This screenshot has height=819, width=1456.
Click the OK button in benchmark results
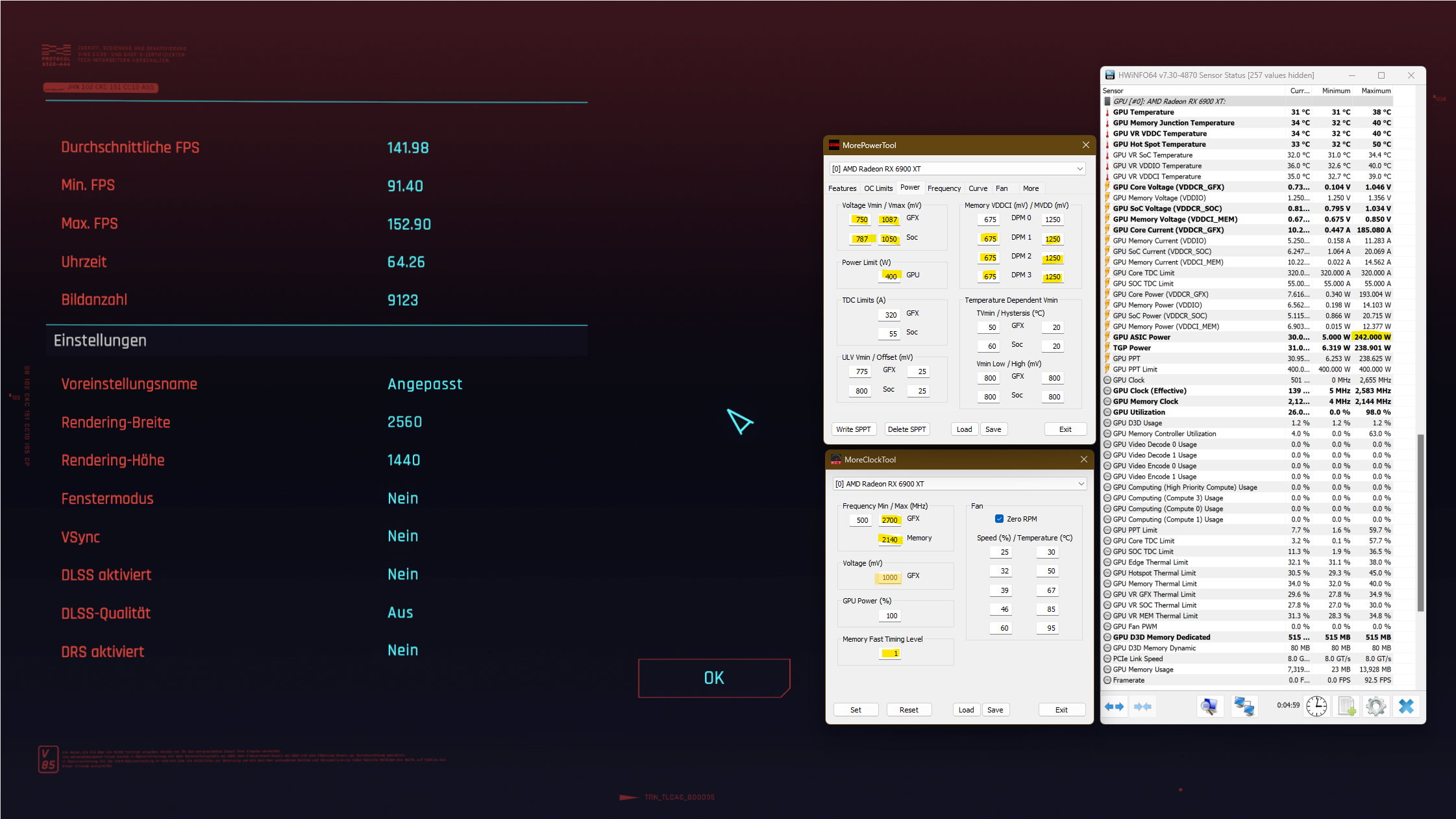[714, 678]
